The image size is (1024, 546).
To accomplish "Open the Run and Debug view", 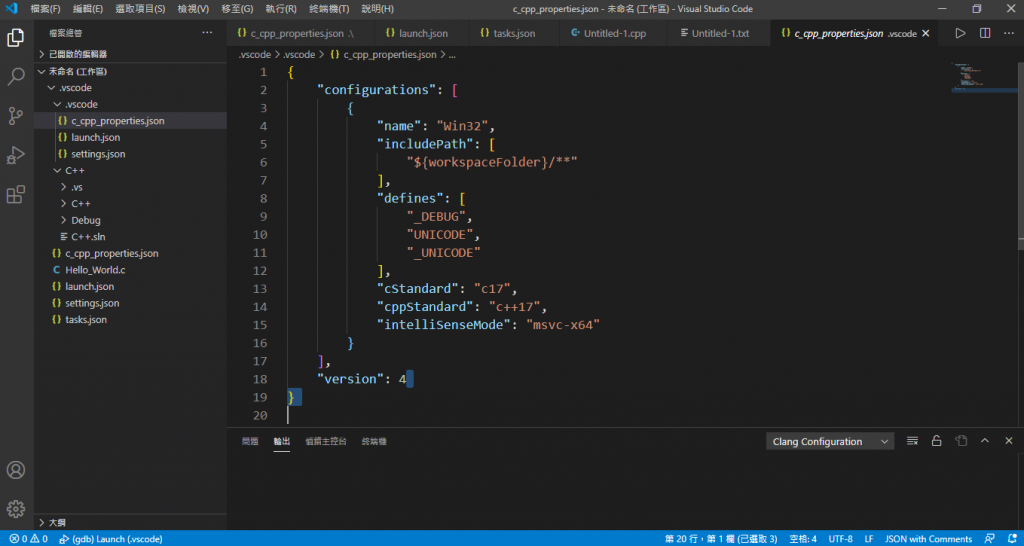I will coord(16,155).
